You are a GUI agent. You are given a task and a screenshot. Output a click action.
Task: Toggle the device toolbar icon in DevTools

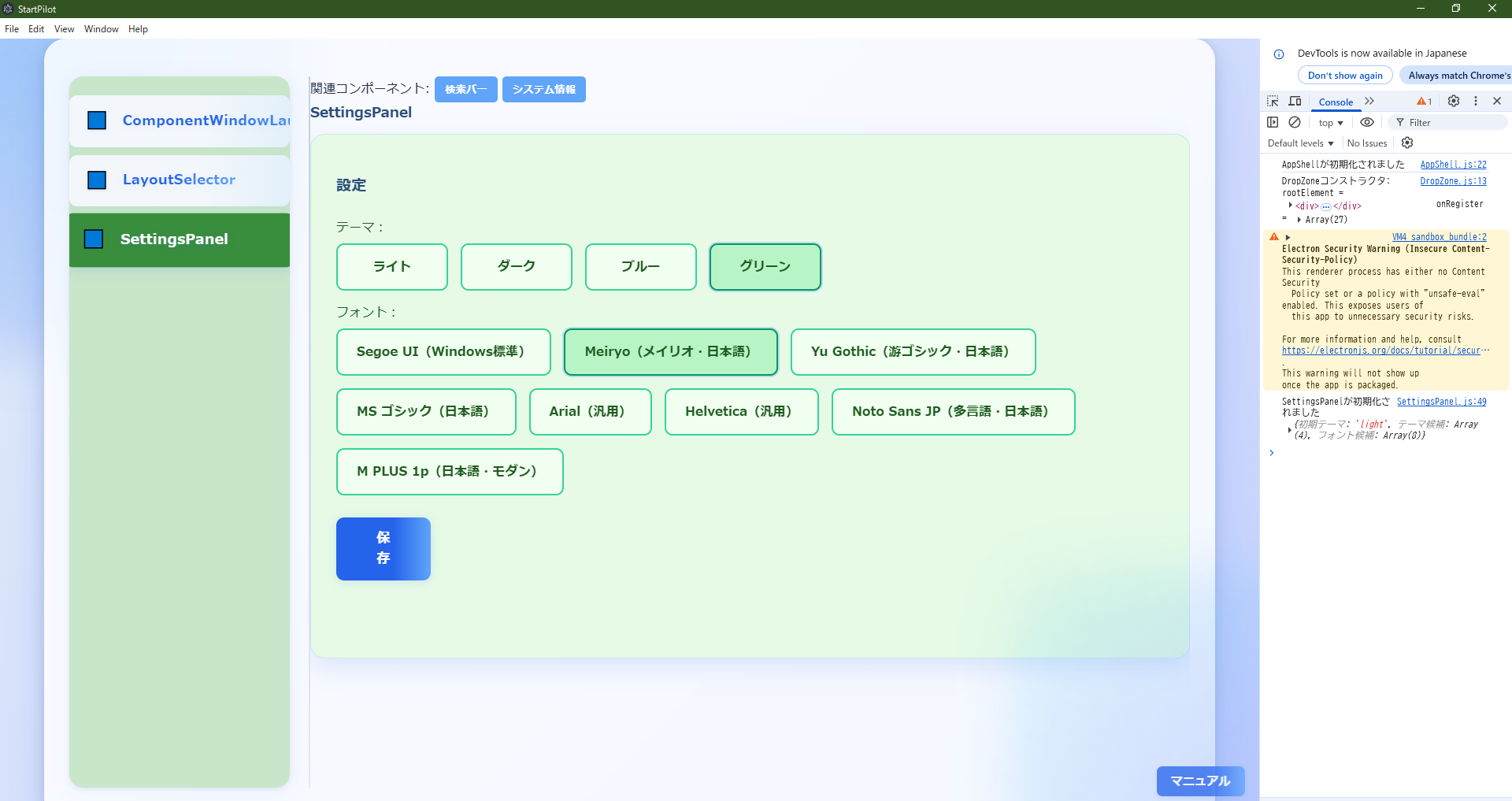click(x=1295, y=102)
